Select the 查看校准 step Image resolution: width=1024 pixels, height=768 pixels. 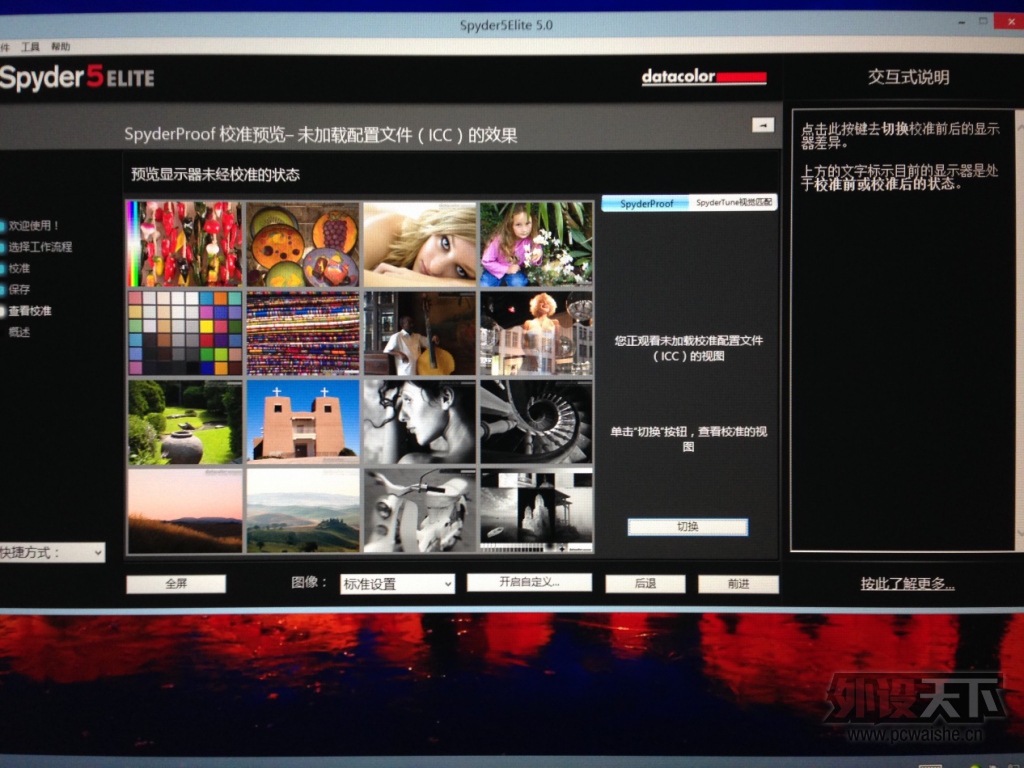(29, 311)
